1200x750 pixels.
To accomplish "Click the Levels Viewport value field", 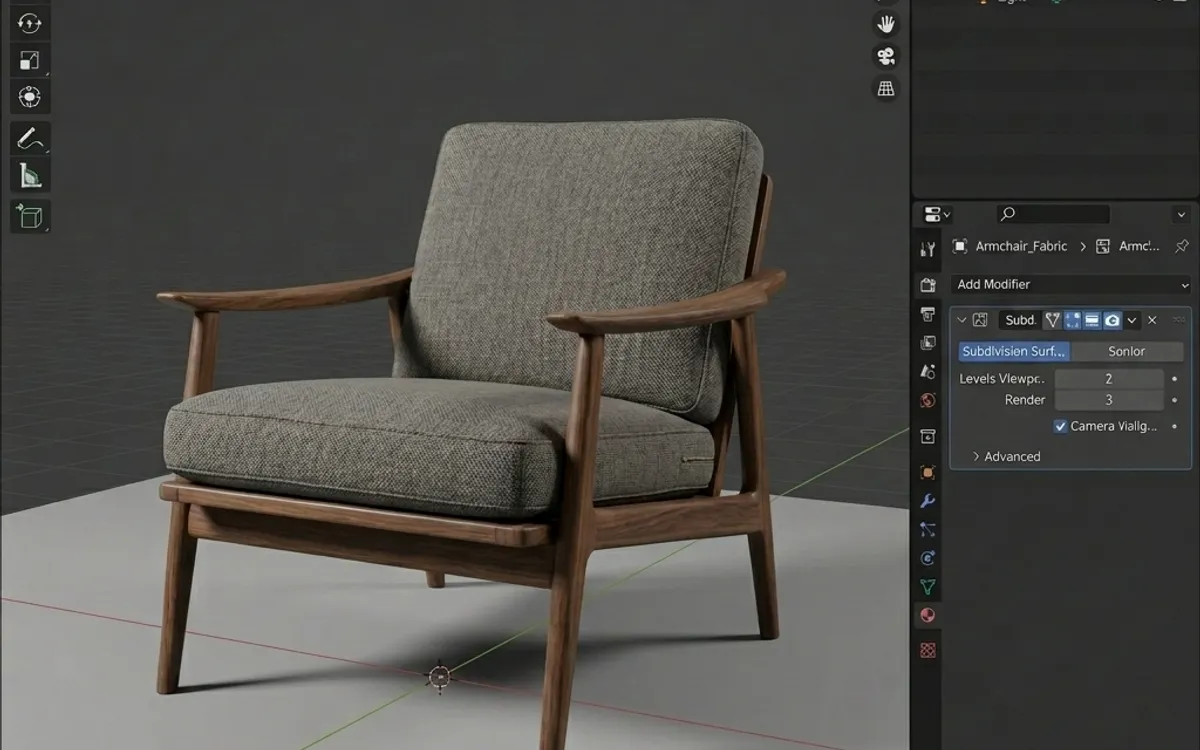I will pos(1109,379).
